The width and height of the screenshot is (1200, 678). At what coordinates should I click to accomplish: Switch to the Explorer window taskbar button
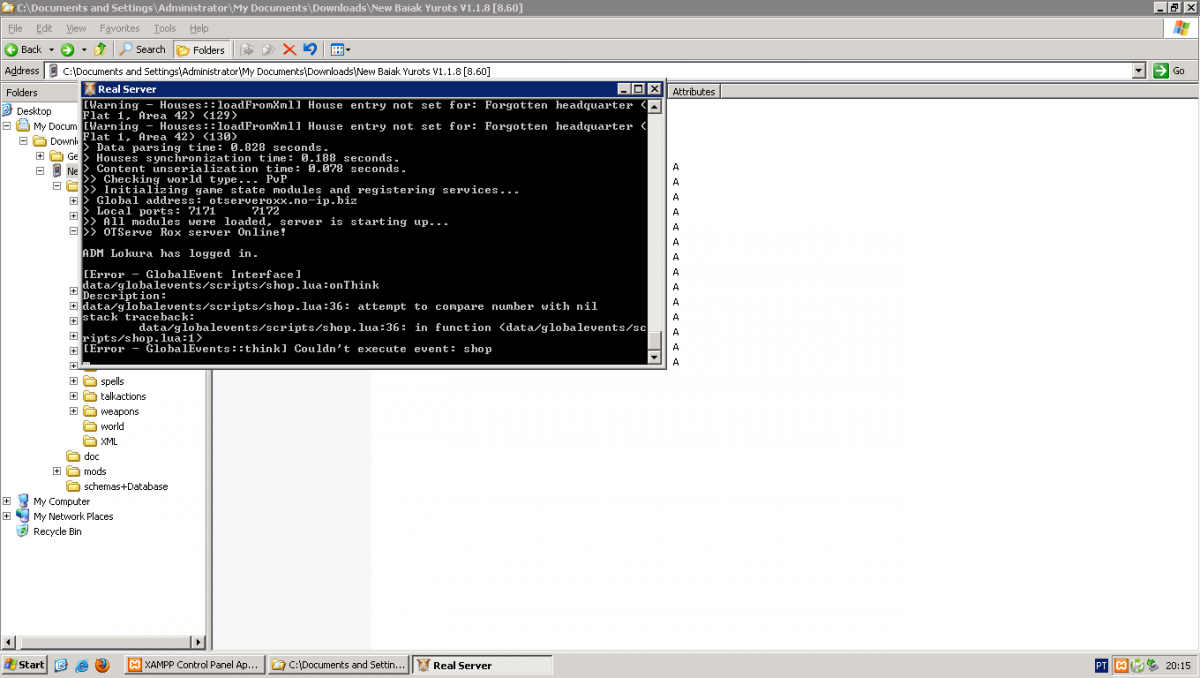click(x=339, y=664)
